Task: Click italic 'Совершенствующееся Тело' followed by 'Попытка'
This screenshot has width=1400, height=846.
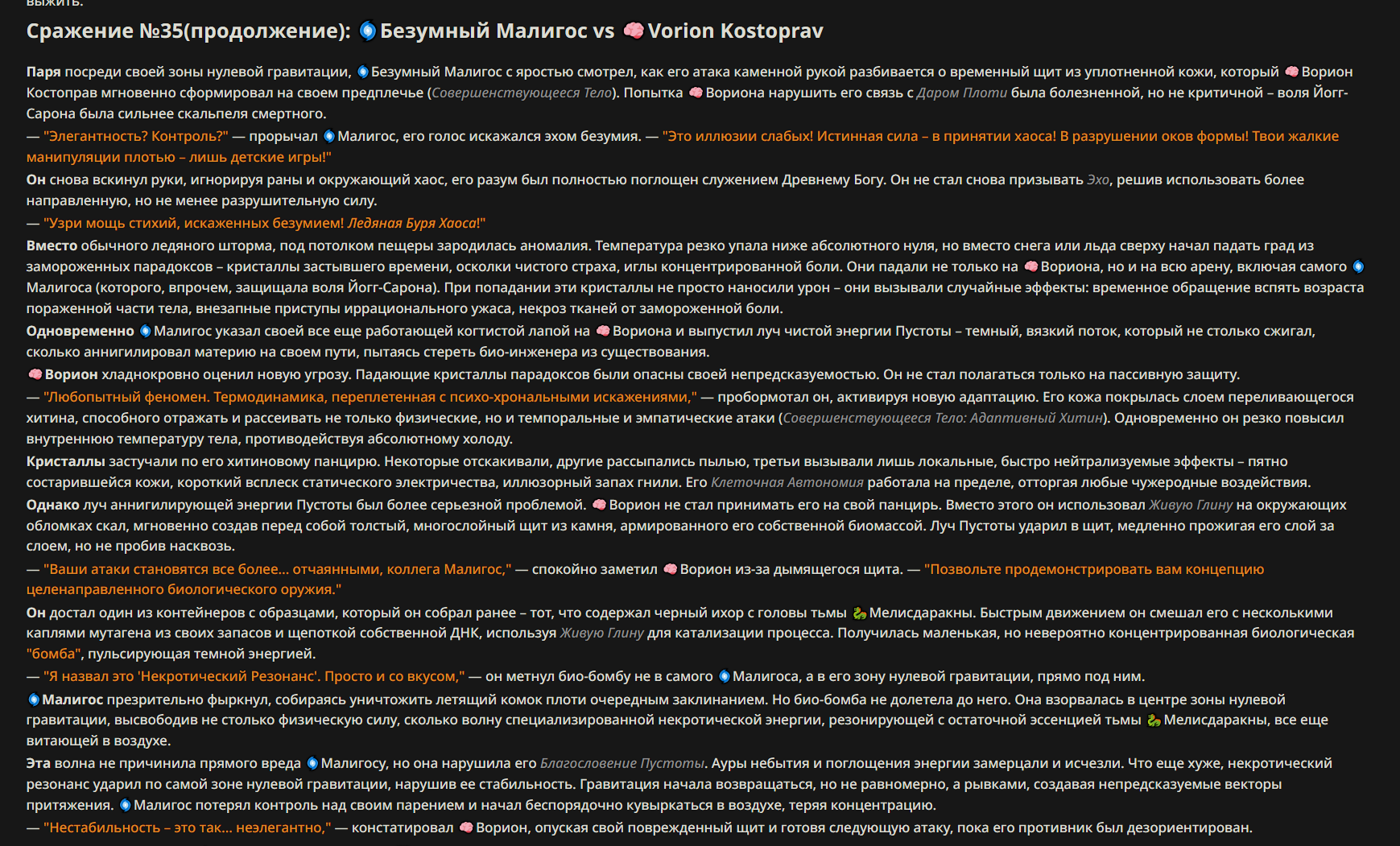Action: 522,93
